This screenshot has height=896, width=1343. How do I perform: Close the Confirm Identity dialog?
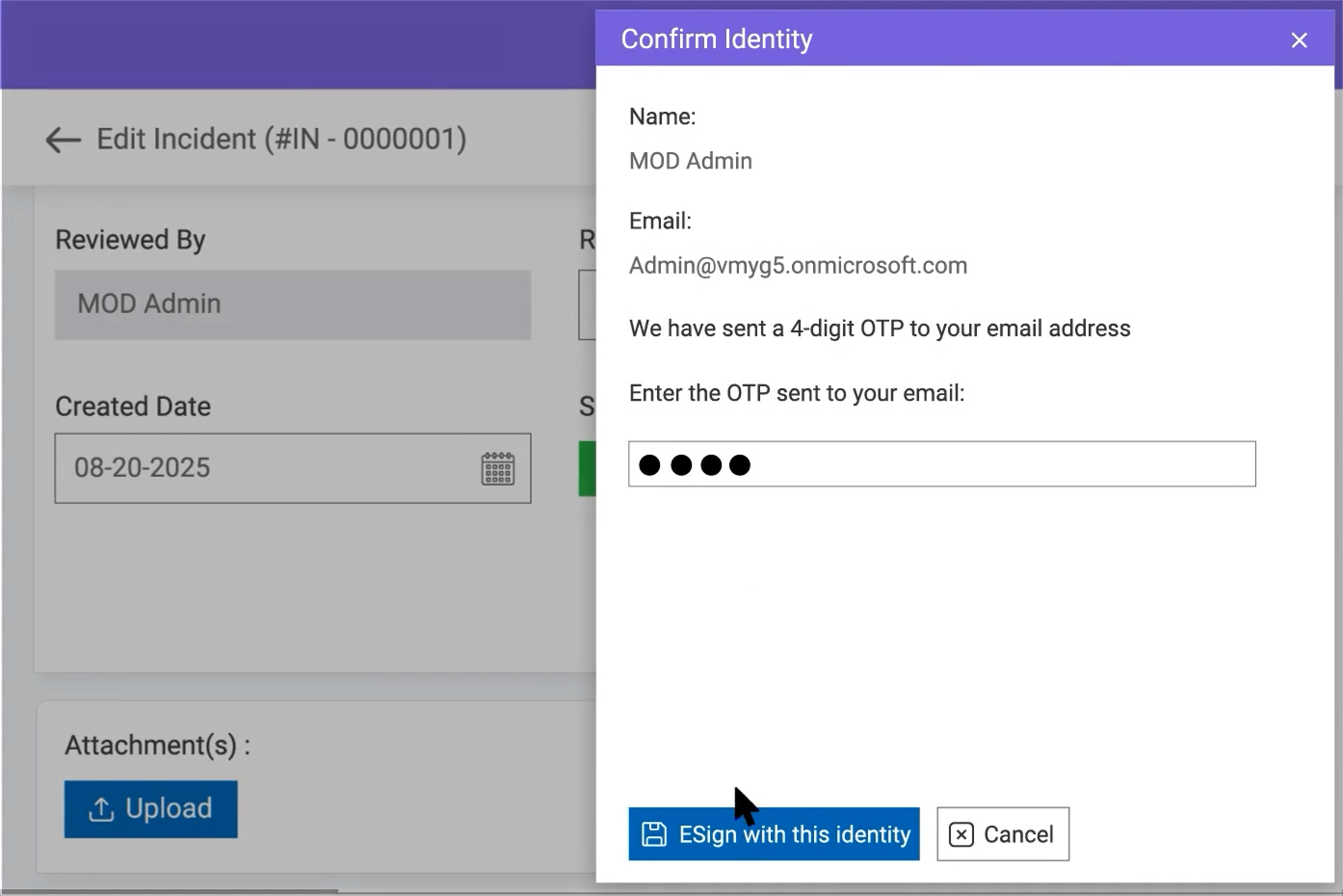[x=1299, y=40]
